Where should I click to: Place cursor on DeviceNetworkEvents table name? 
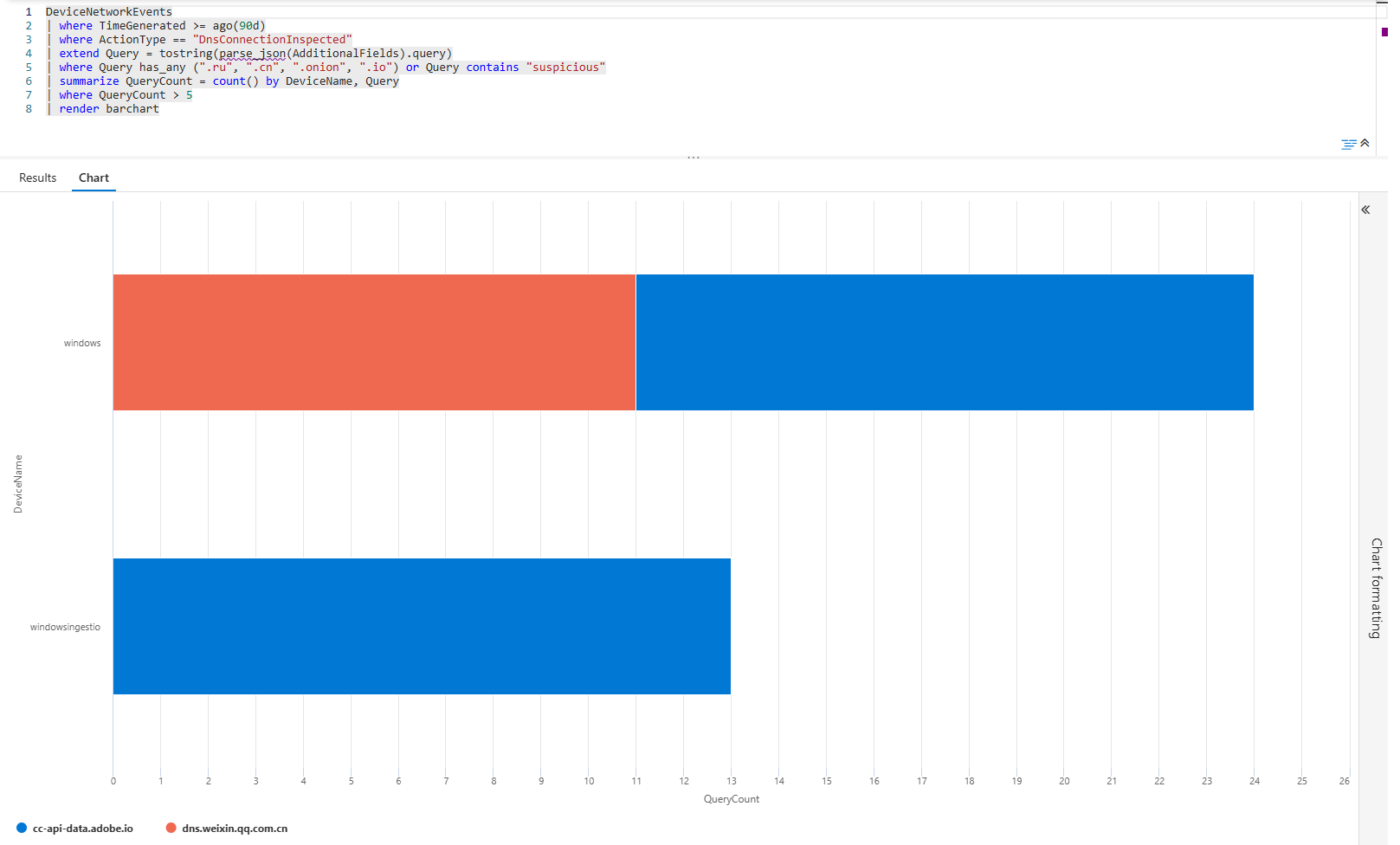click(x=108, y=12)
